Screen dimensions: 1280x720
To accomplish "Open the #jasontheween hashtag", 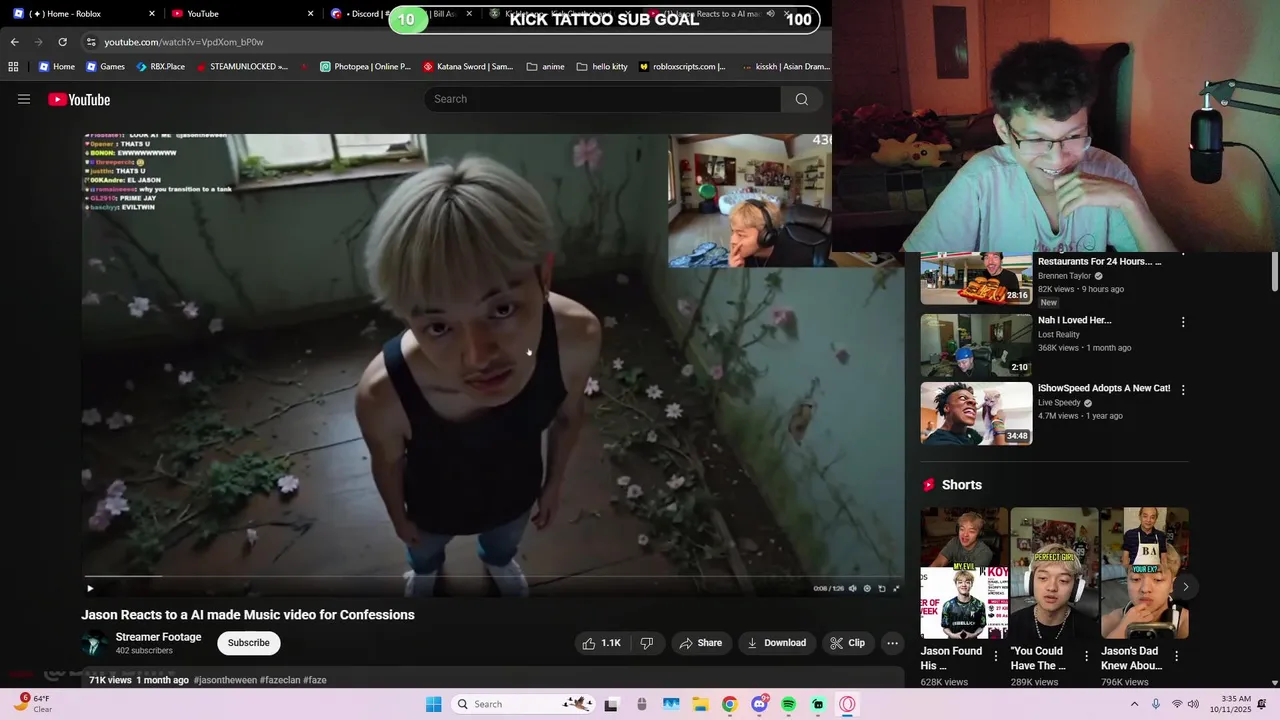I will (x=225, y=680).
